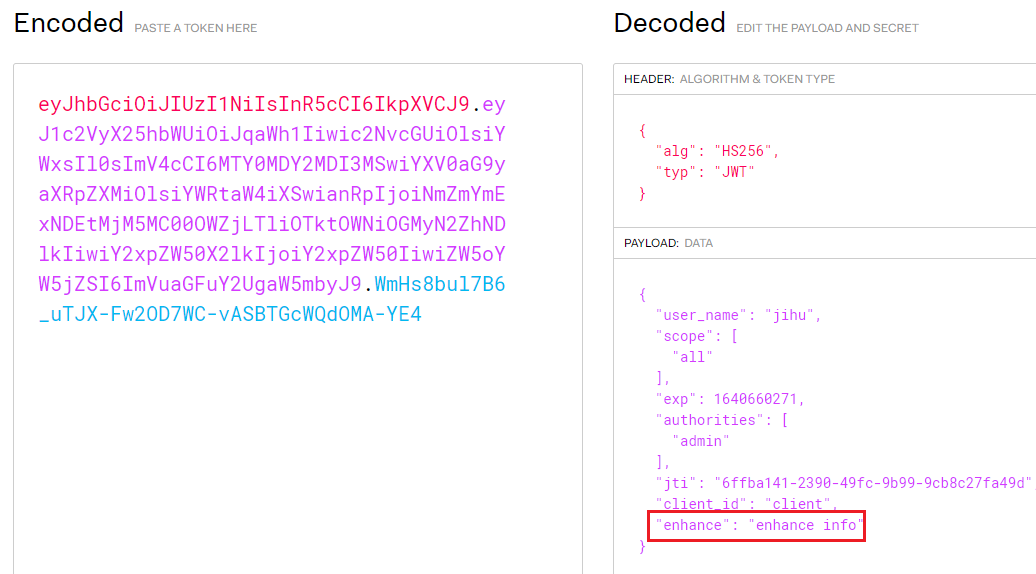Click the "jti" UUID line

click(x=845, y=483)
